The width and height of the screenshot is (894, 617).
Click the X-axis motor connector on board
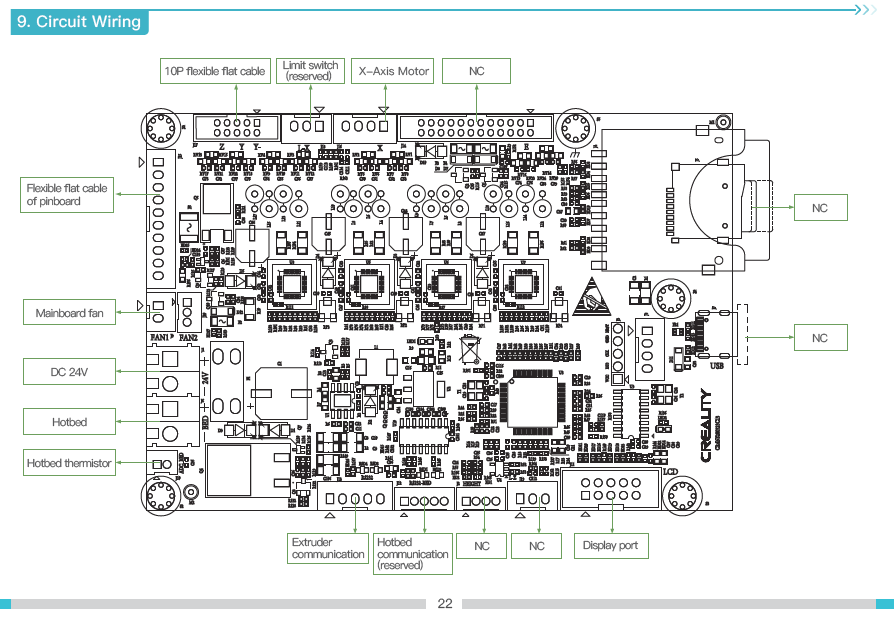pyautogui.click(x=365, y=128)
